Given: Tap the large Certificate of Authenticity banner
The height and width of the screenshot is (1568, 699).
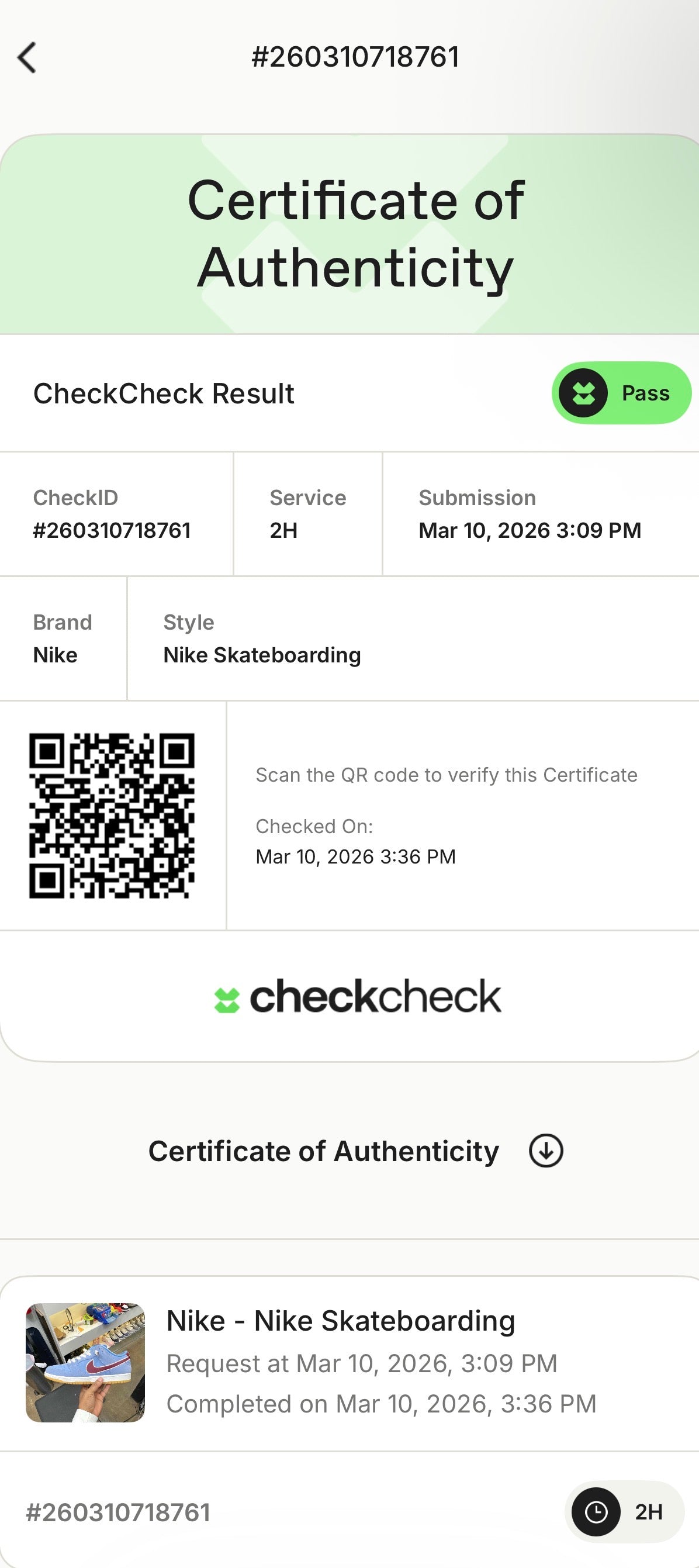Looking at the screenshot, I should [355, 234].
